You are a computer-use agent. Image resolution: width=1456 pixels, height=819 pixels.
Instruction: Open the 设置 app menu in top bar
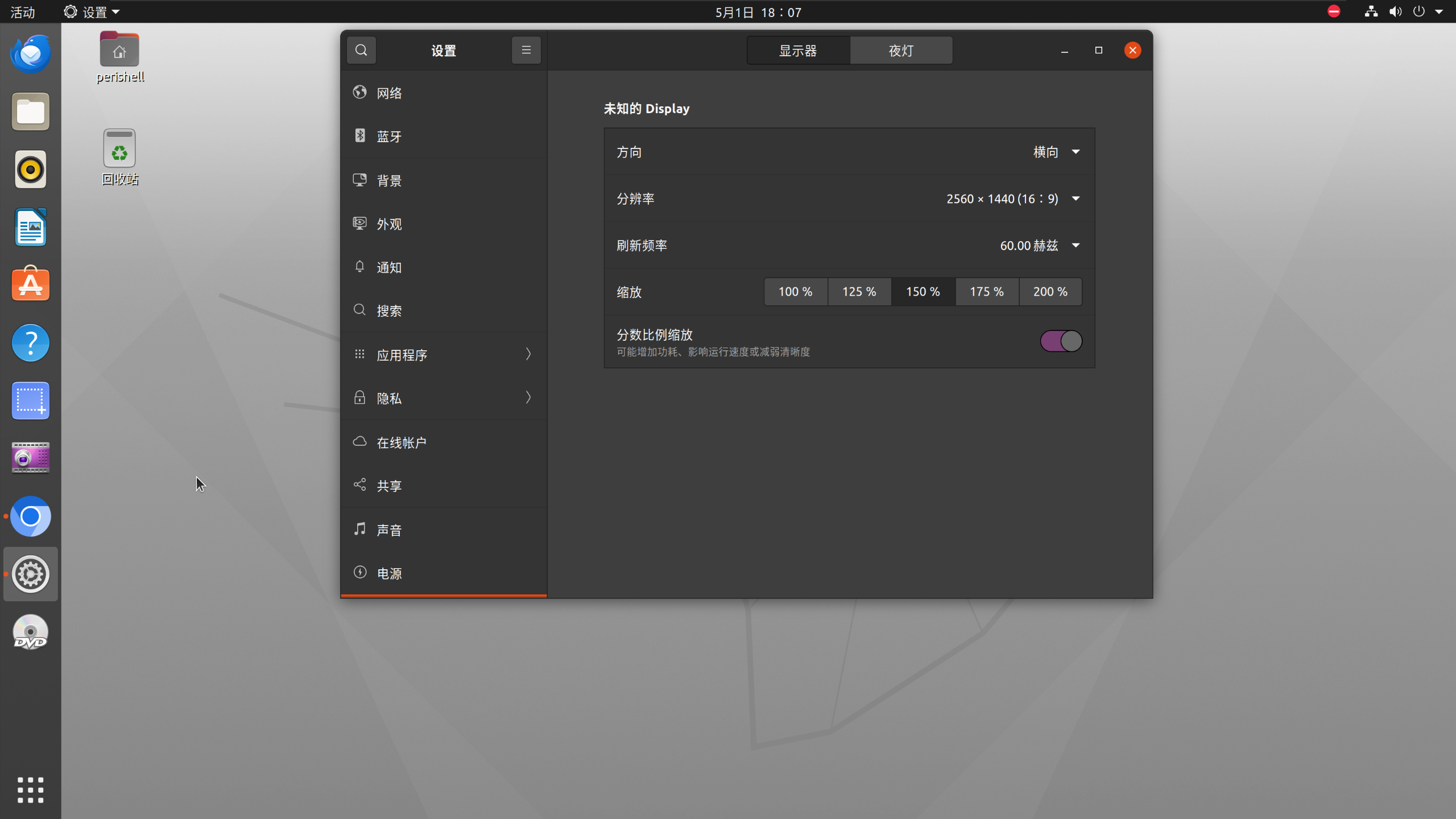pyautogui.click(x=92, y=12)
